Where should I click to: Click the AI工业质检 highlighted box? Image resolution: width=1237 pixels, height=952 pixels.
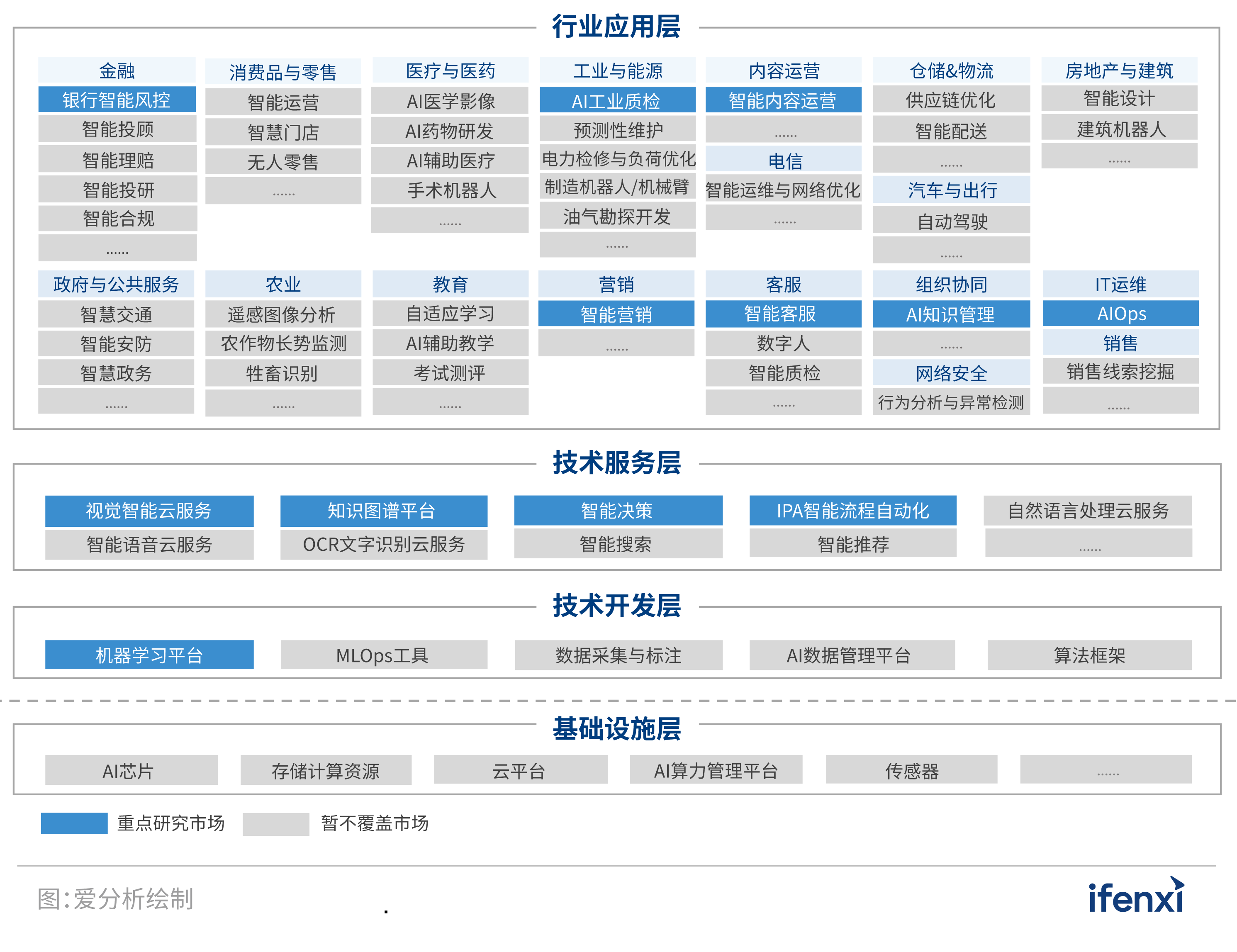coord(617,100)
